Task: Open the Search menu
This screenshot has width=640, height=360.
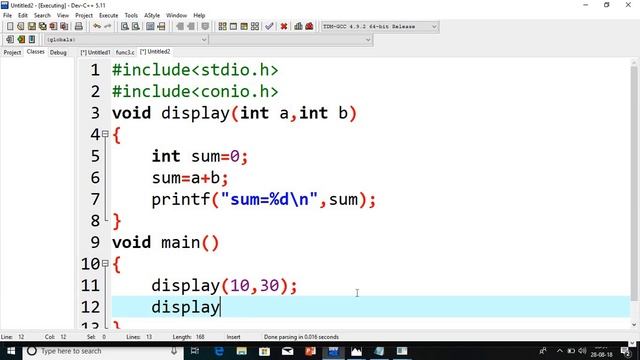Action: [42, 16]
